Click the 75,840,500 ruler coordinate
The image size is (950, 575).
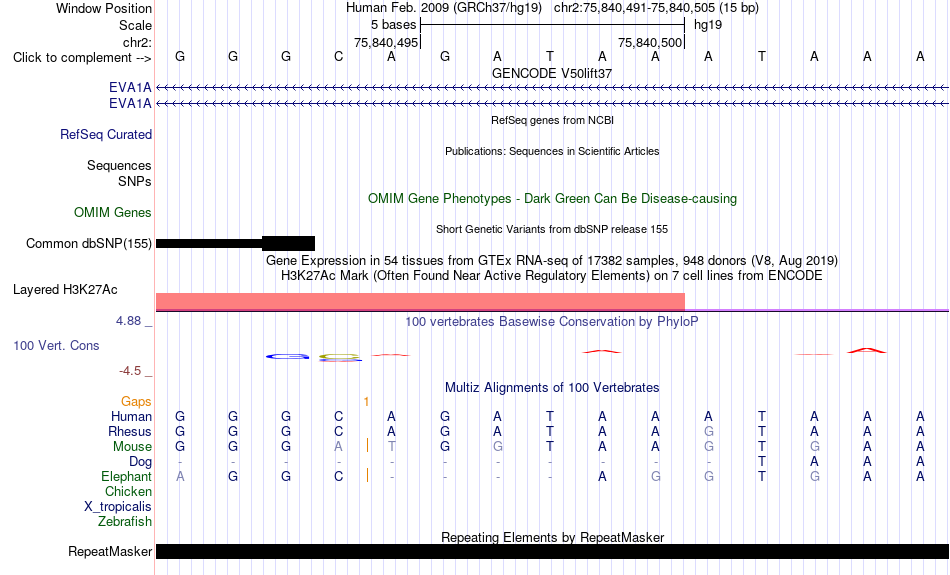650,42
